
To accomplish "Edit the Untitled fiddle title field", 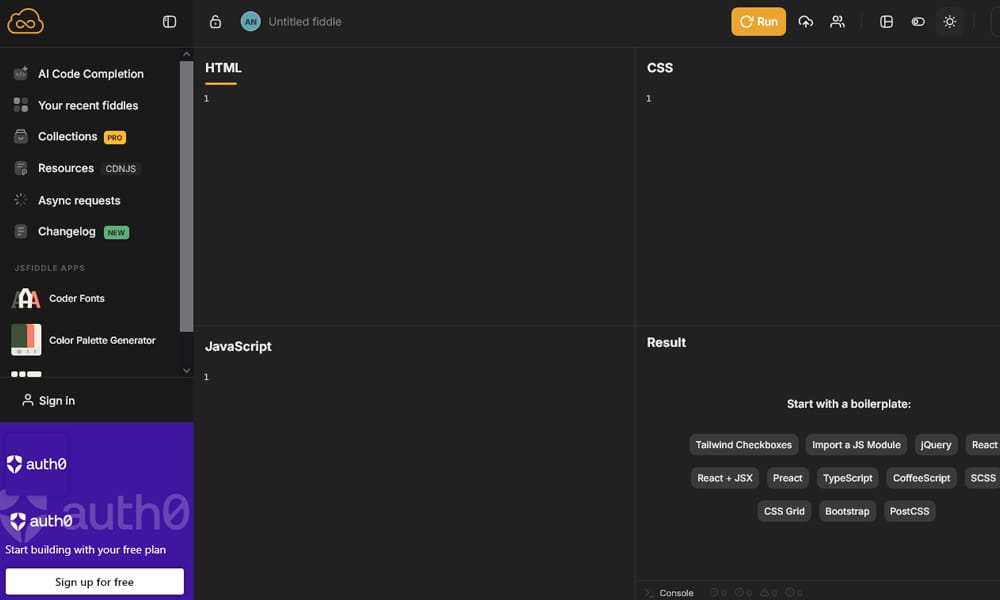I will click(x=305, y=22).
